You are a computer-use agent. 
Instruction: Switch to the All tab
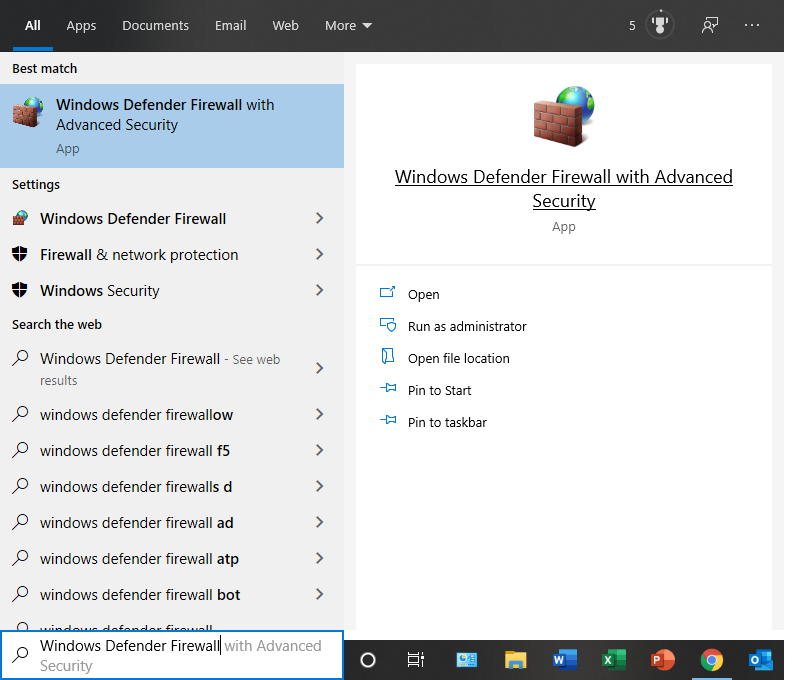tap(33, 26)
